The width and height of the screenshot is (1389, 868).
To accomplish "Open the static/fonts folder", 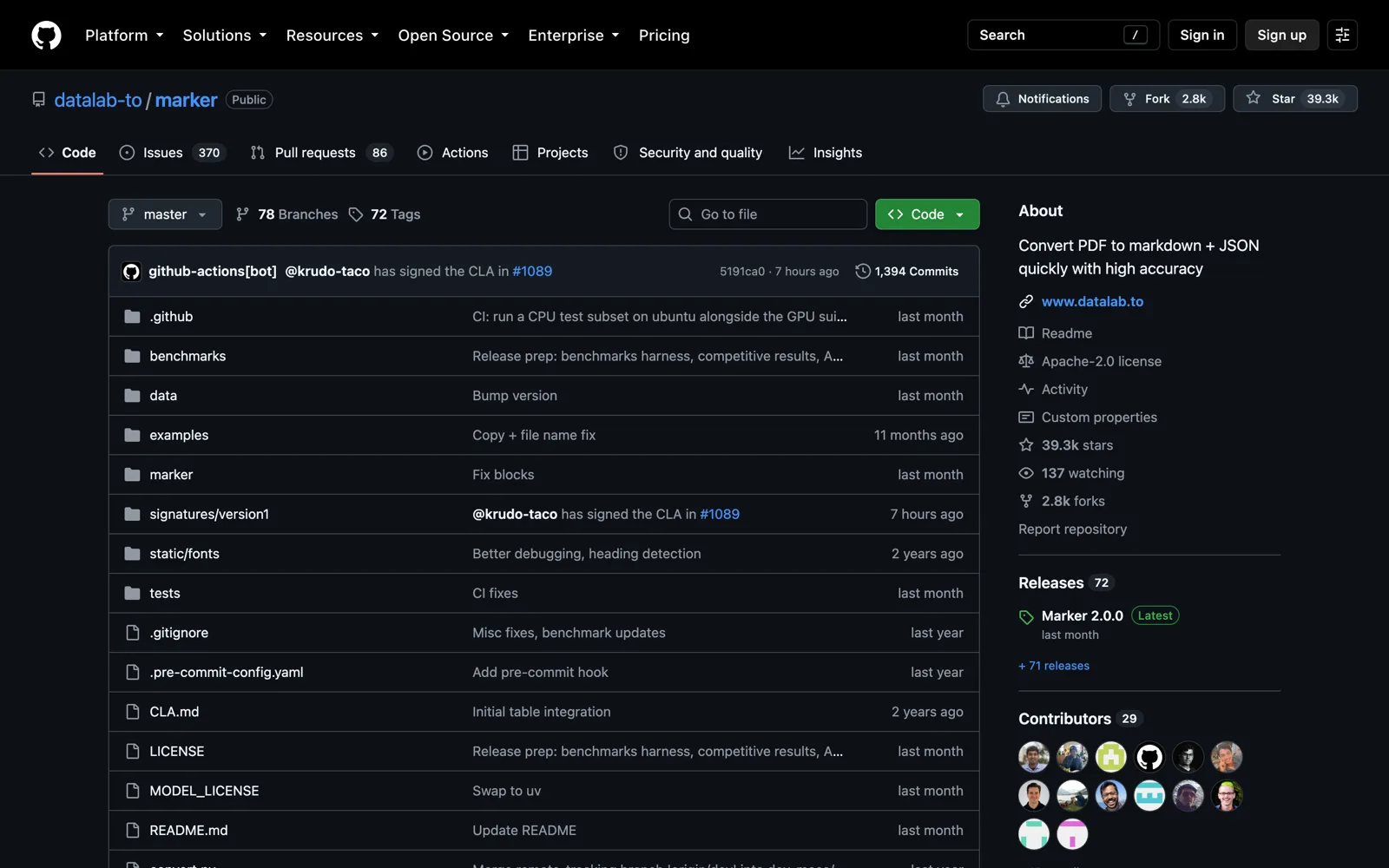I will (x=184, y=554).
